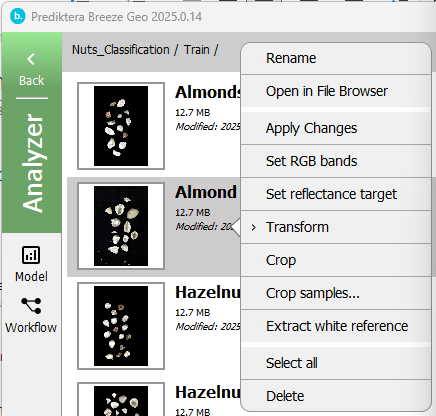Viewport: 436px width, 416px height.
Task: Open the Workflow branching icon
Action: pos(31,306)
